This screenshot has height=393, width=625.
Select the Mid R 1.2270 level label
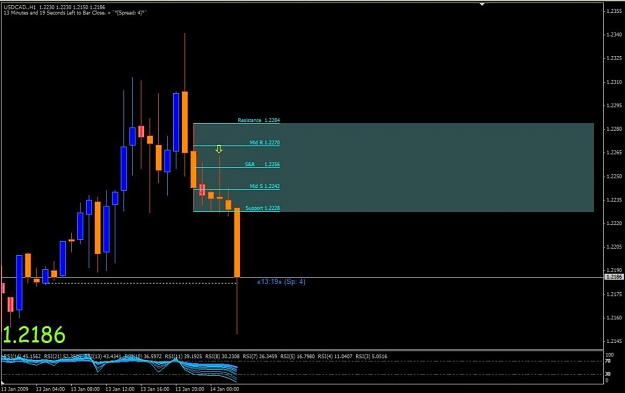click(265, 142)
